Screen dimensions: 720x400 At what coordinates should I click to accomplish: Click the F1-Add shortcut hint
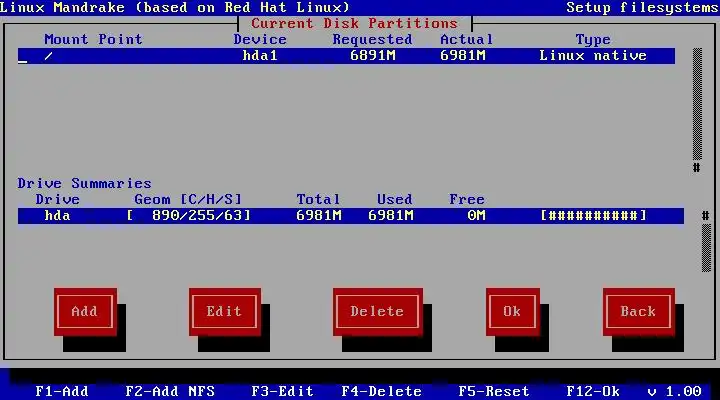(62, 391)
